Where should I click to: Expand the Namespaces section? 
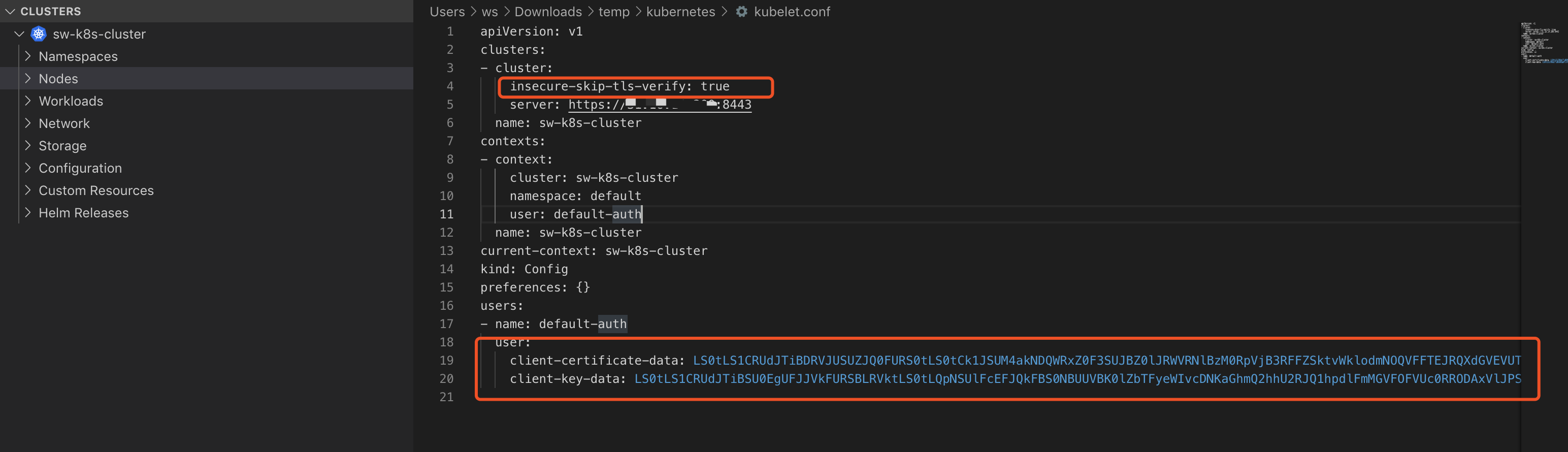[27, 56]
